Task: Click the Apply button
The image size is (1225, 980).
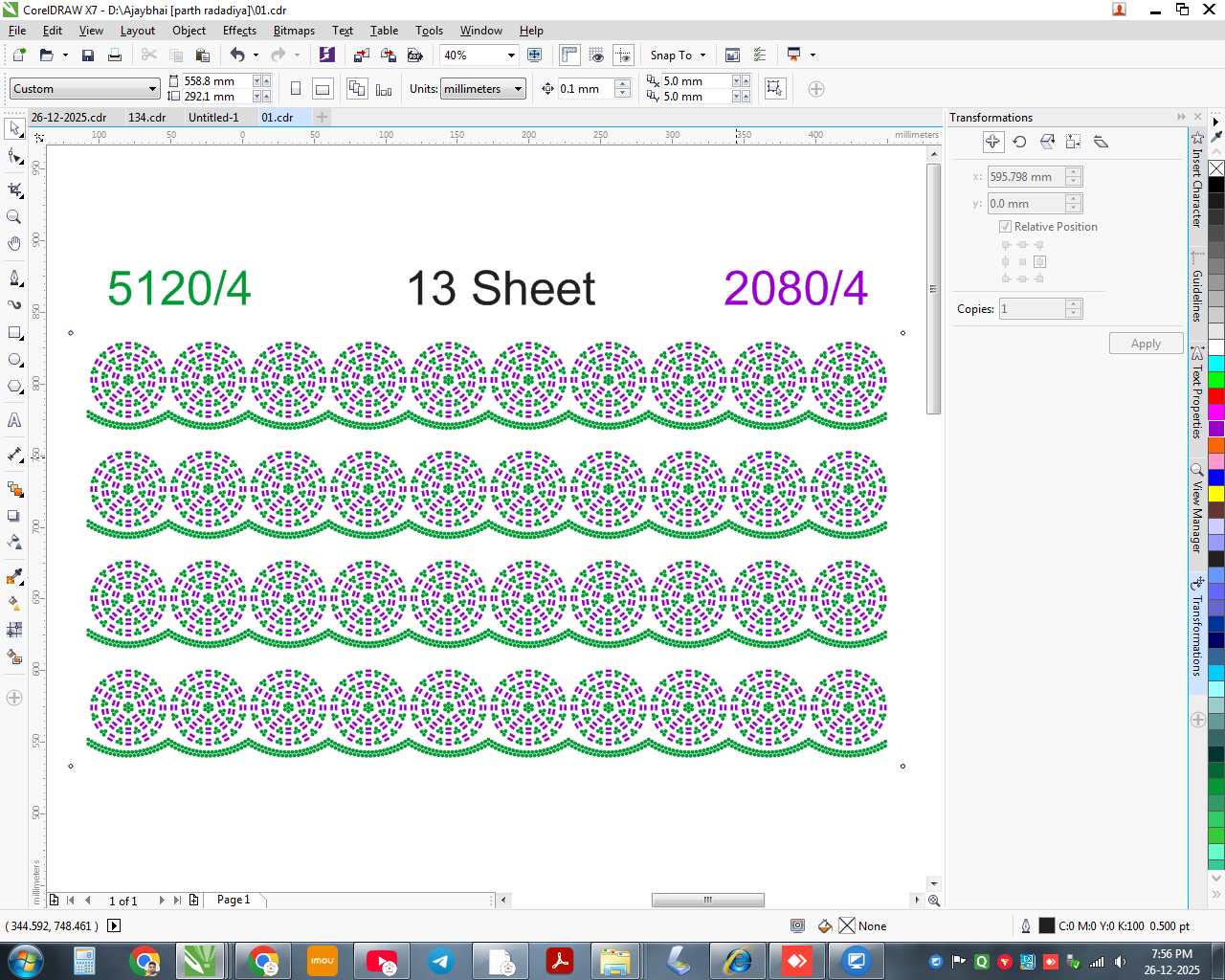Action: tap(1146, 344)
